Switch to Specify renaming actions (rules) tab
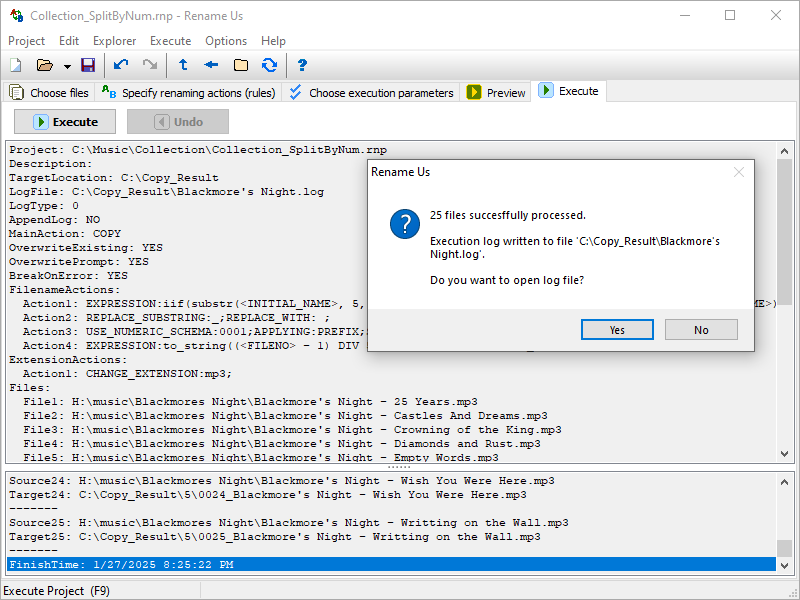800x600 pixels. coord(188,93)
